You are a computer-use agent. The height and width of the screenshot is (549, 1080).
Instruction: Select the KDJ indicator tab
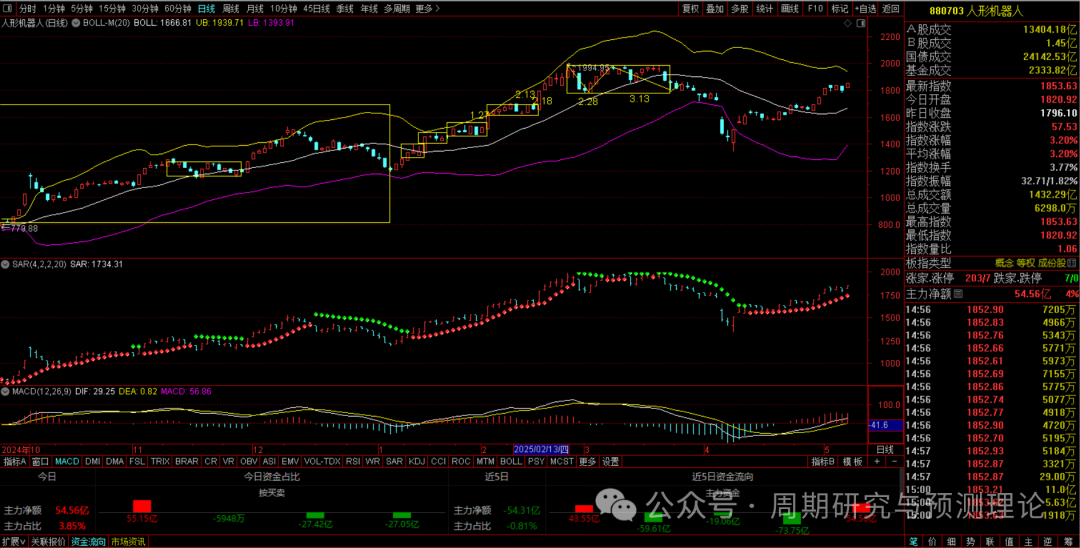tap(417, 462)
